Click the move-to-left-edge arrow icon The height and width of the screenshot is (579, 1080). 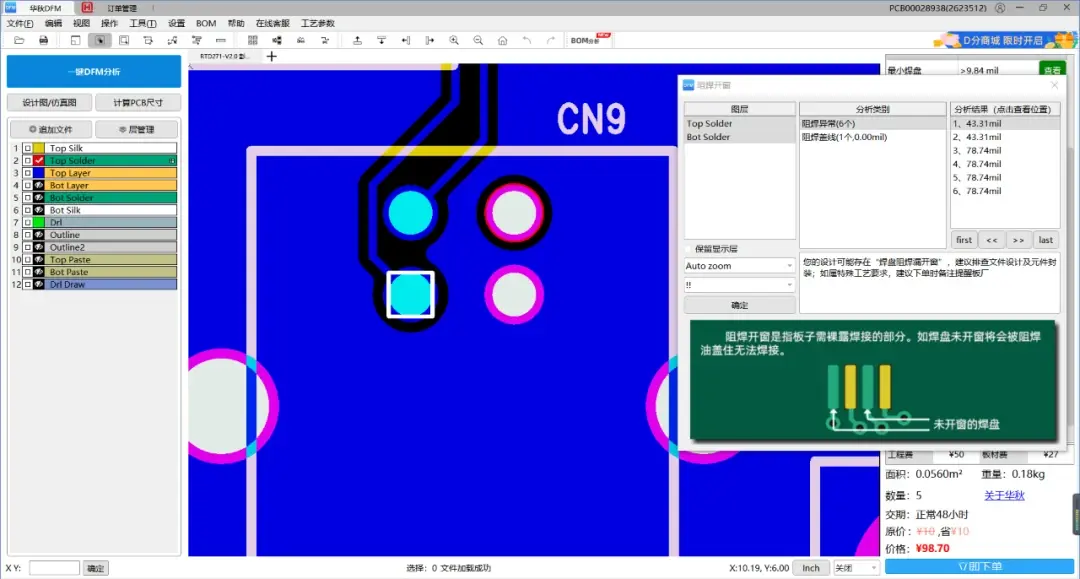[x=406, y=41]
